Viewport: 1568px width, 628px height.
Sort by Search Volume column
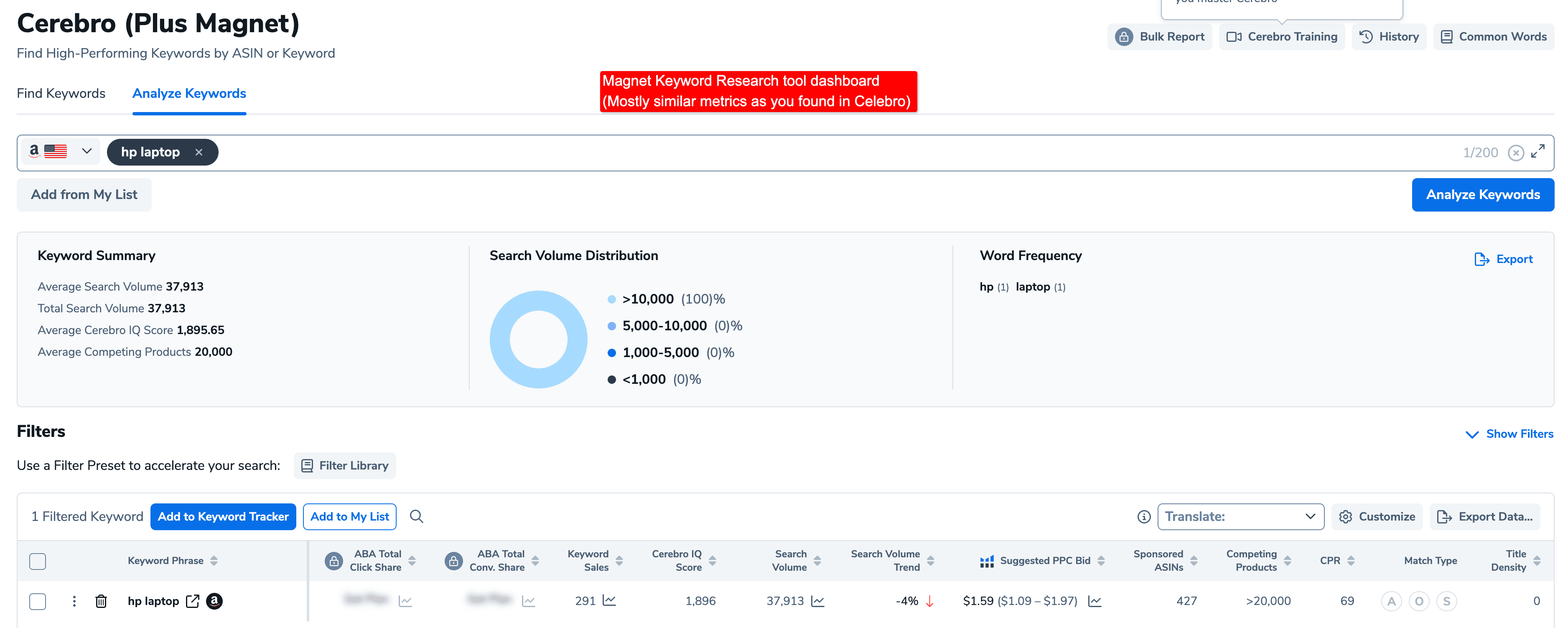(817, 560)
